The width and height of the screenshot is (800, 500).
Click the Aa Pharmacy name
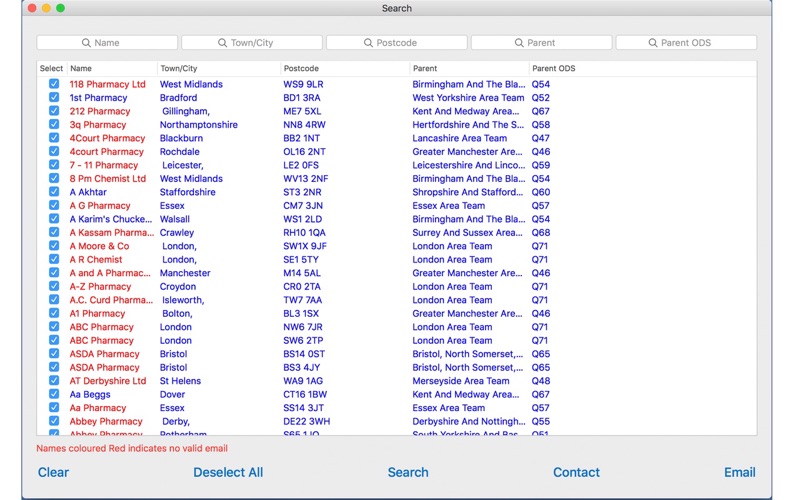(x=98, y=408)
